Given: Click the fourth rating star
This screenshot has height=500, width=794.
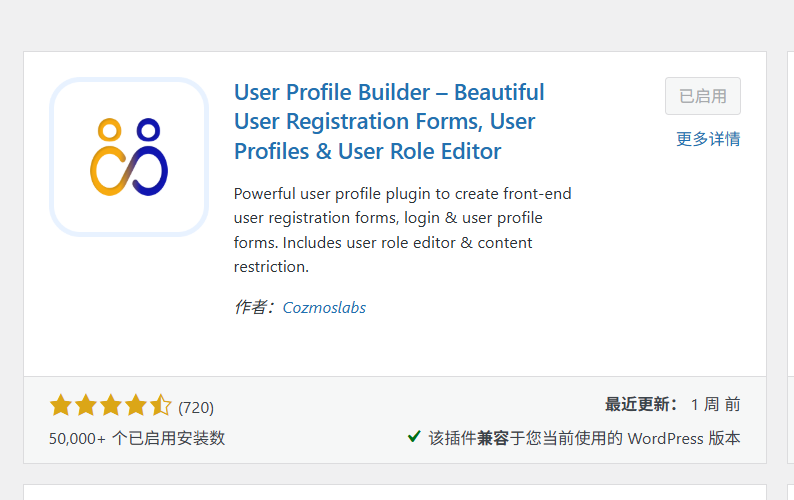Looking at the screenshot, I should (135, 405).
